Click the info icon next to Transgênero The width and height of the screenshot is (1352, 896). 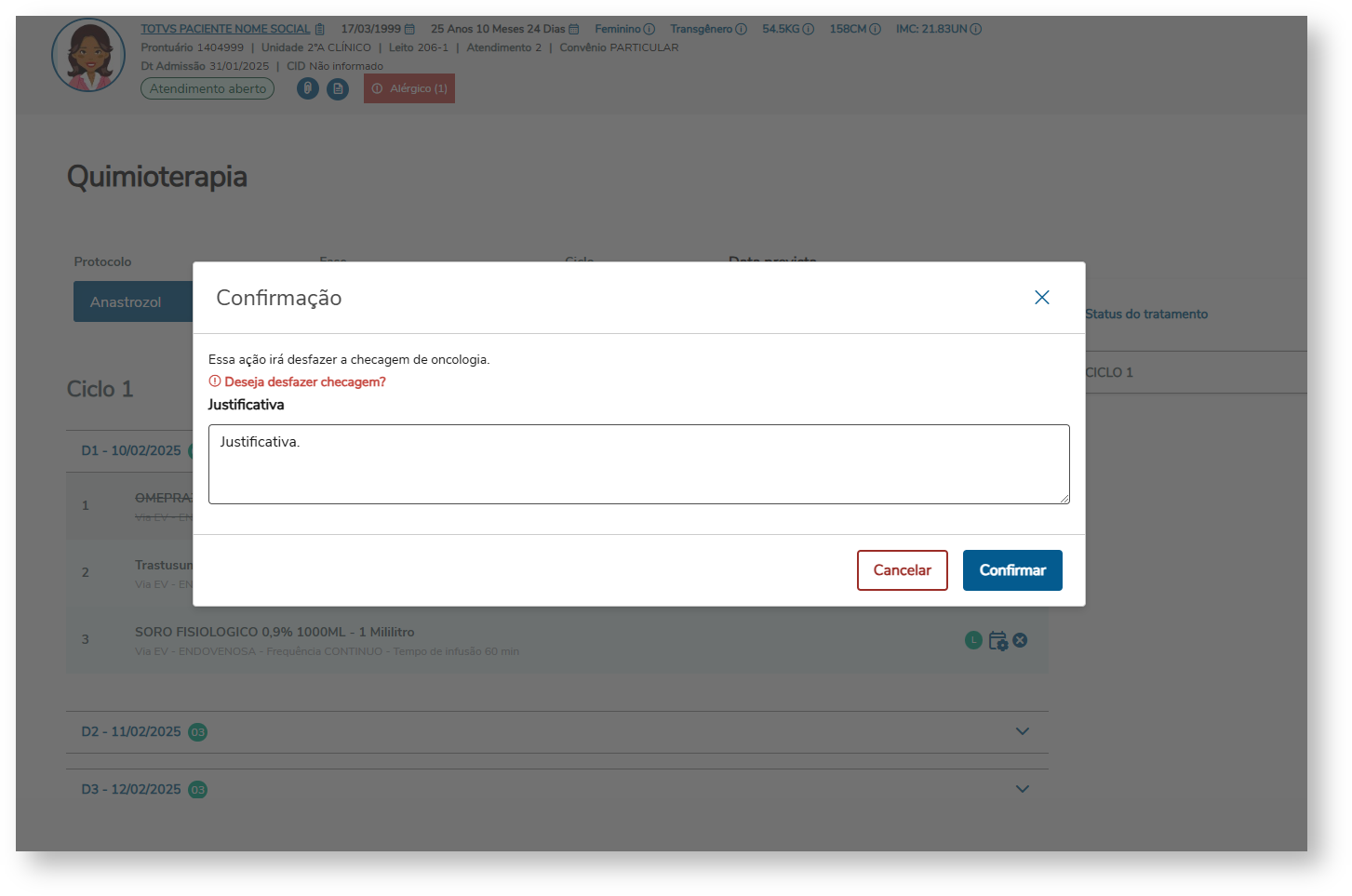coord(741,29)
